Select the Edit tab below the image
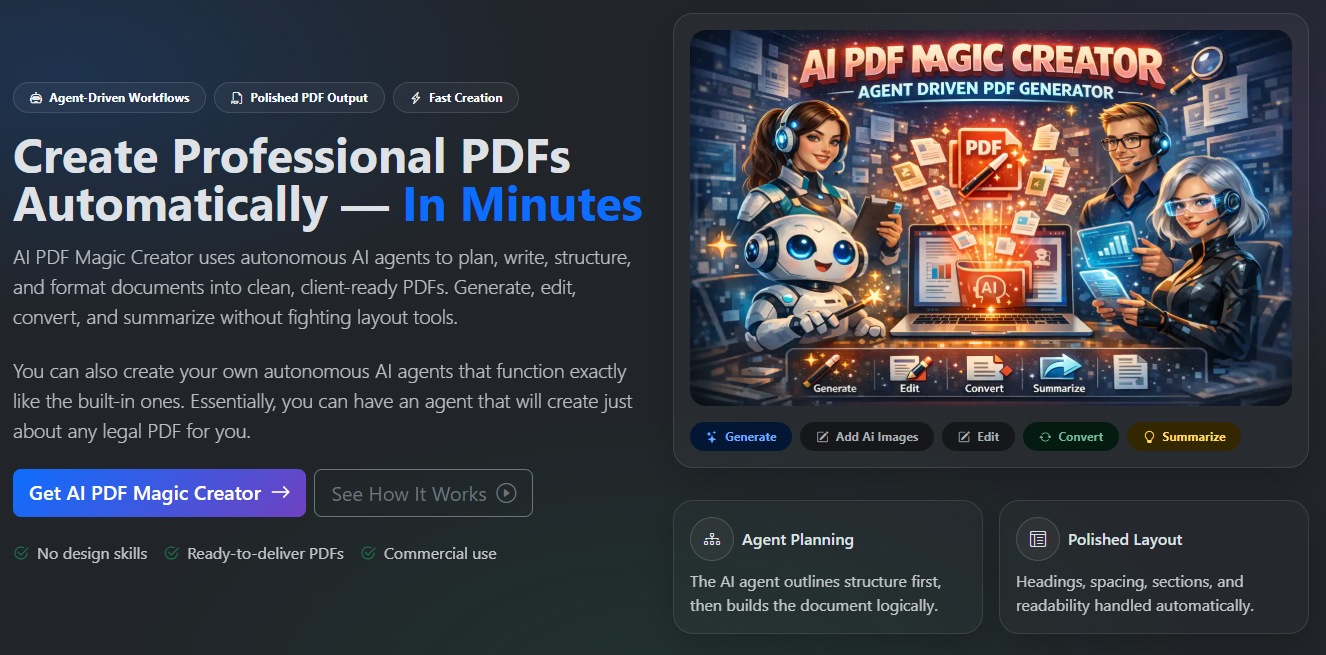 [978, 437]
